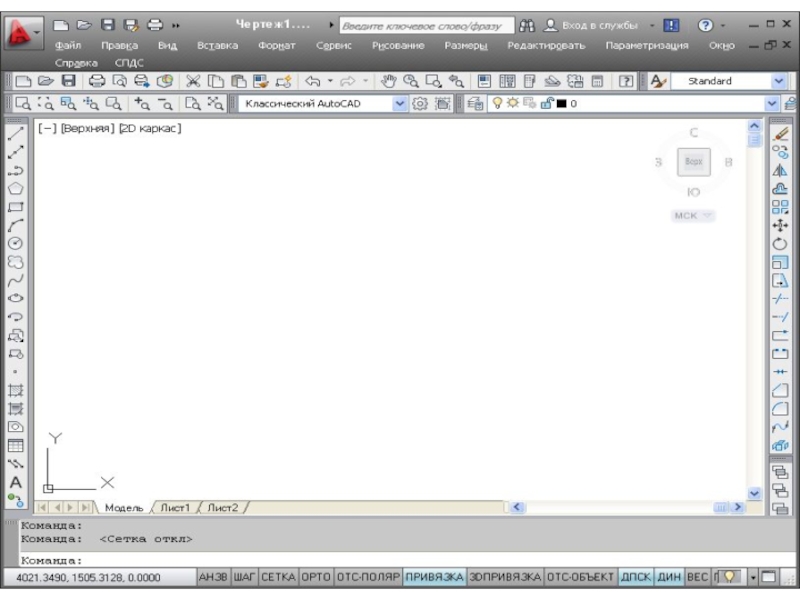The height and width of the screenshot is (600, 800).
Task: Select the Polygon tool
Action: pyautogui.click(x=15, y=188)
